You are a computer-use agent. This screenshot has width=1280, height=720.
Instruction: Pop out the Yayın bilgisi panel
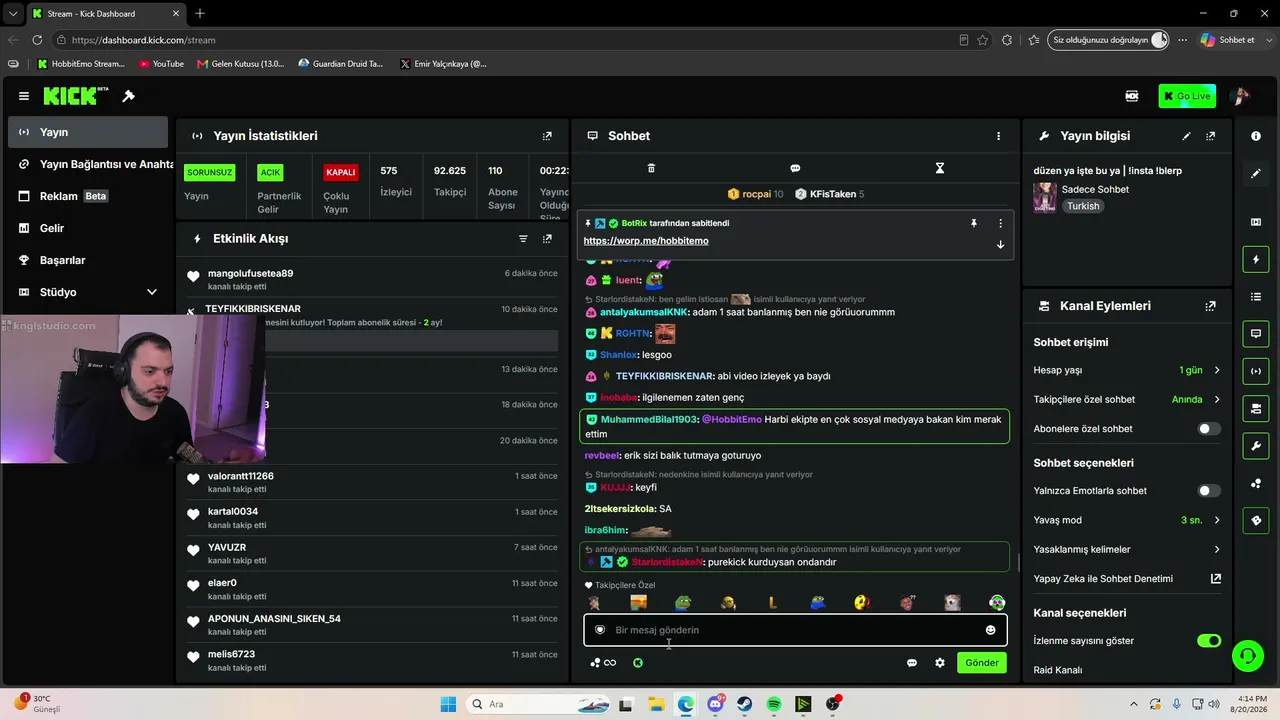[x=1211, y=136]
